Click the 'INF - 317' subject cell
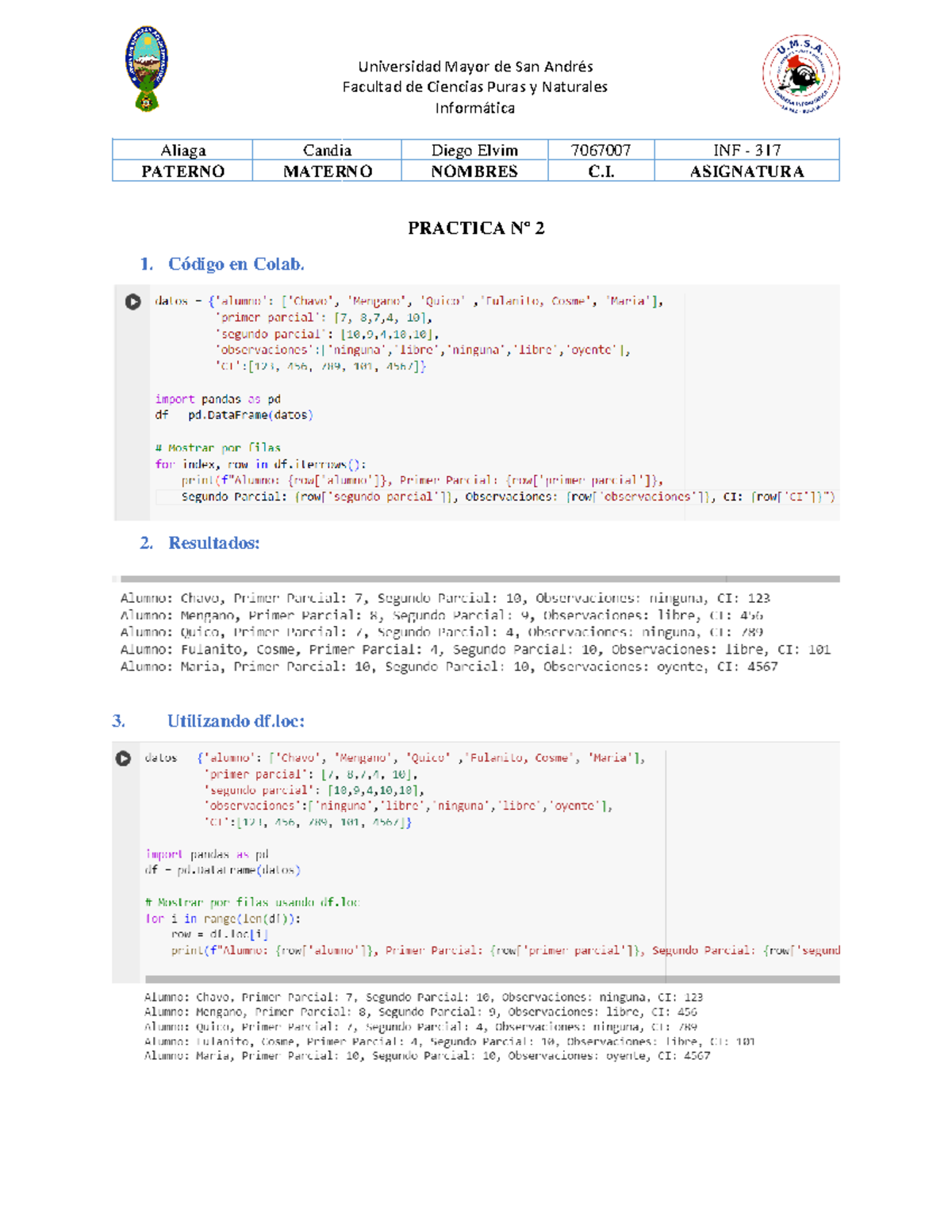 (747, 150)
